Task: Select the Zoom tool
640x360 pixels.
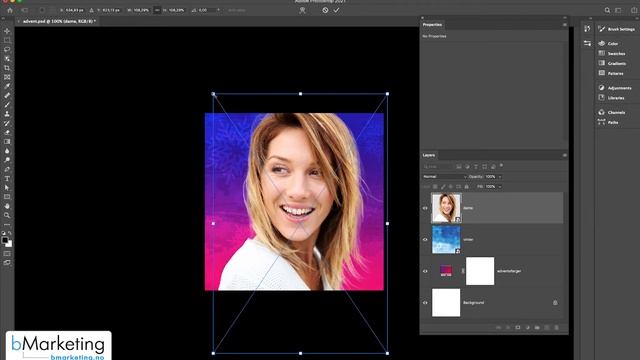Action: (x=7, y=216)
